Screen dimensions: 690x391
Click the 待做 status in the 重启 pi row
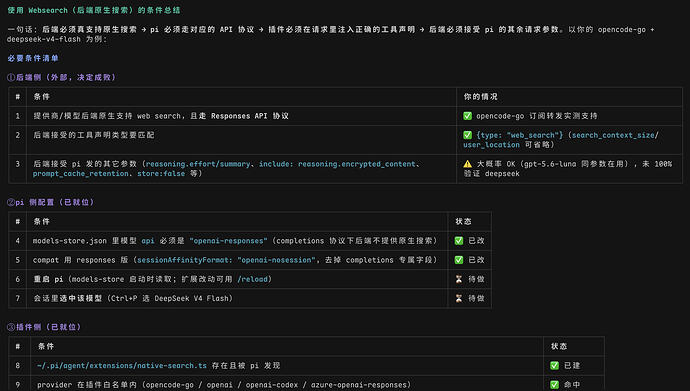[x=476, y=279]
